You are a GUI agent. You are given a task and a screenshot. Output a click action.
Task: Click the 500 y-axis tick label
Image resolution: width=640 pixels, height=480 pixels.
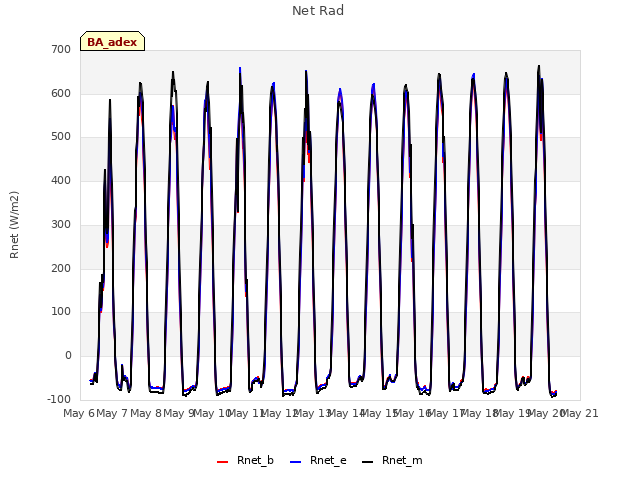(x=61, y=137)
